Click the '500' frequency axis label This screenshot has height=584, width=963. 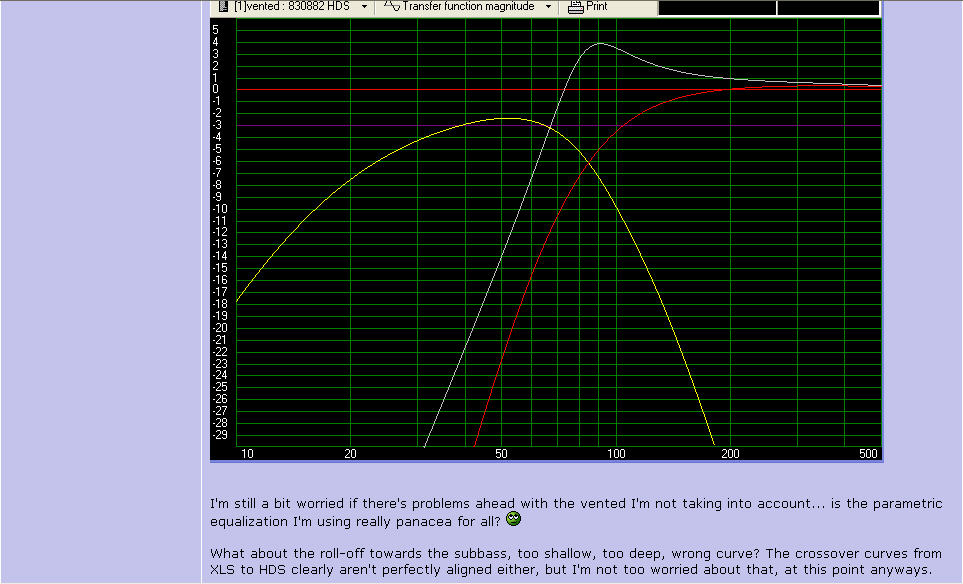pos(868,453)
